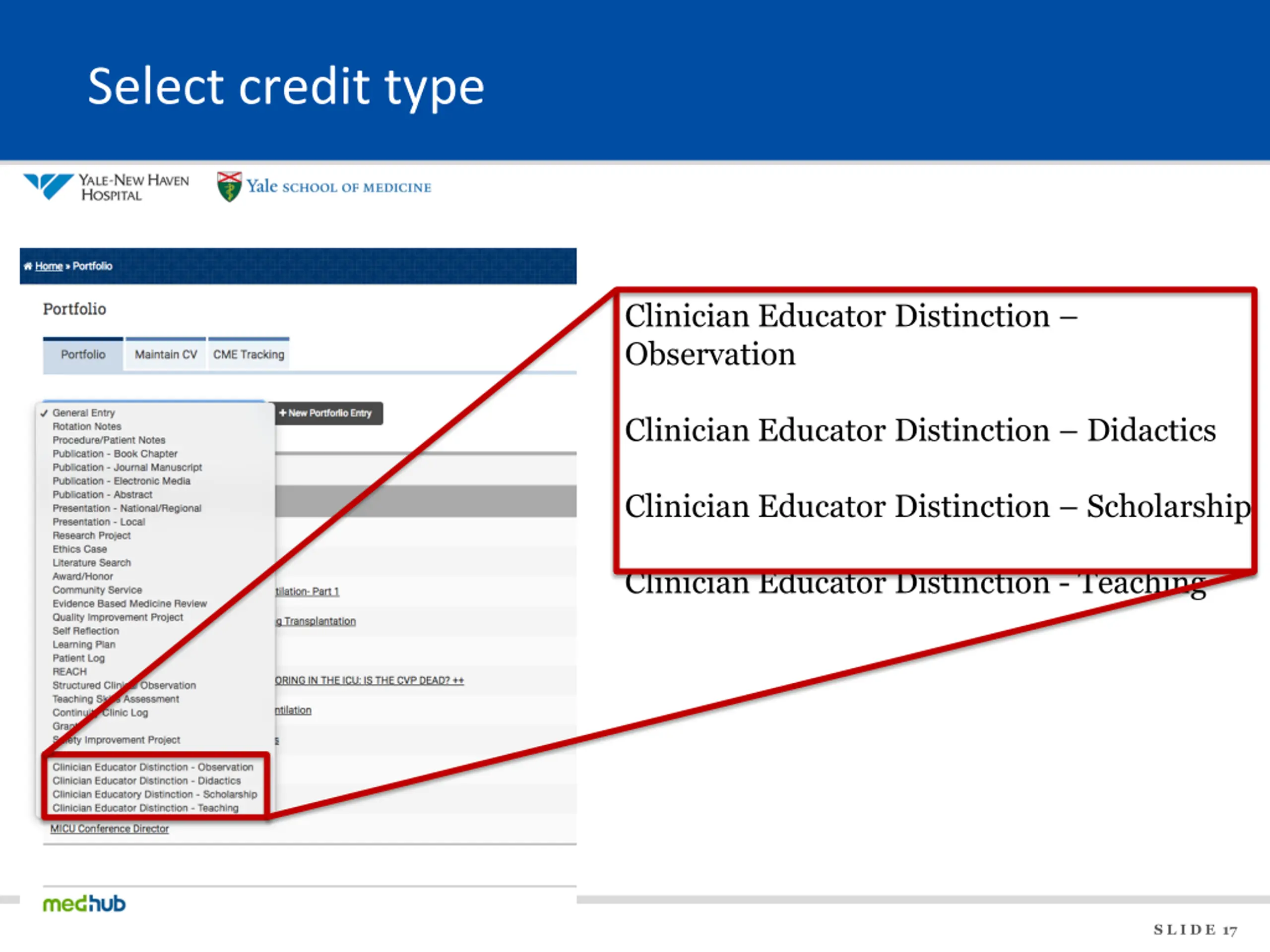Click the home icon in breadcrumb bar
This screenshot has height=952, width=1270.
coord(28,266)
